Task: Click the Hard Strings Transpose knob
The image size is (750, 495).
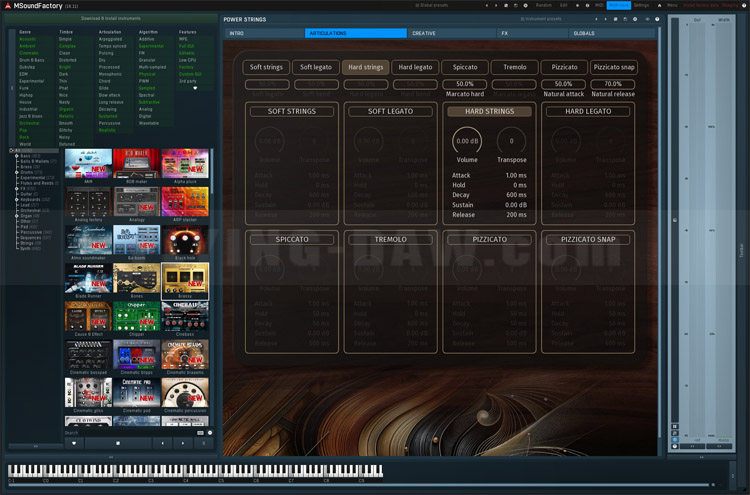Action: click(511, 141)
